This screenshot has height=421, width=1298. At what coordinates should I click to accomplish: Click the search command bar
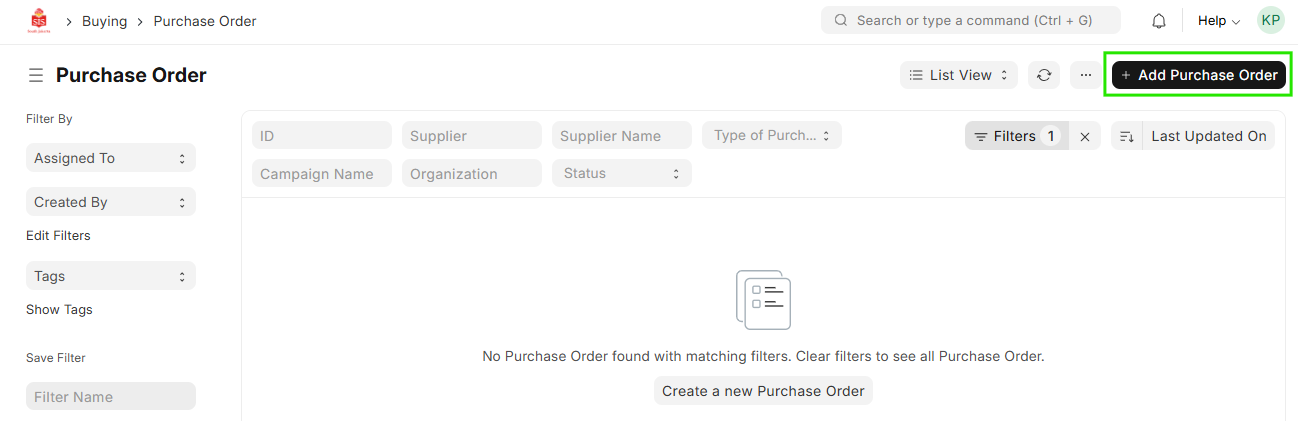point(970,21)
